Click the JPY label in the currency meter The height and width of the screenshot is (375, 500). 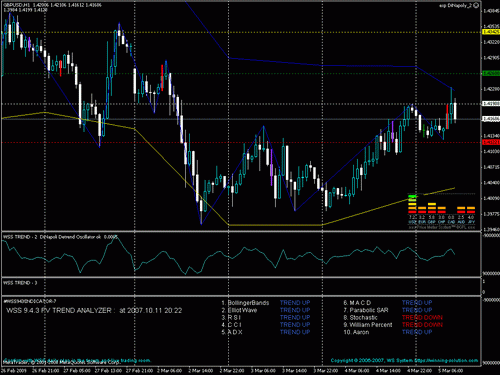click(471, 222)
